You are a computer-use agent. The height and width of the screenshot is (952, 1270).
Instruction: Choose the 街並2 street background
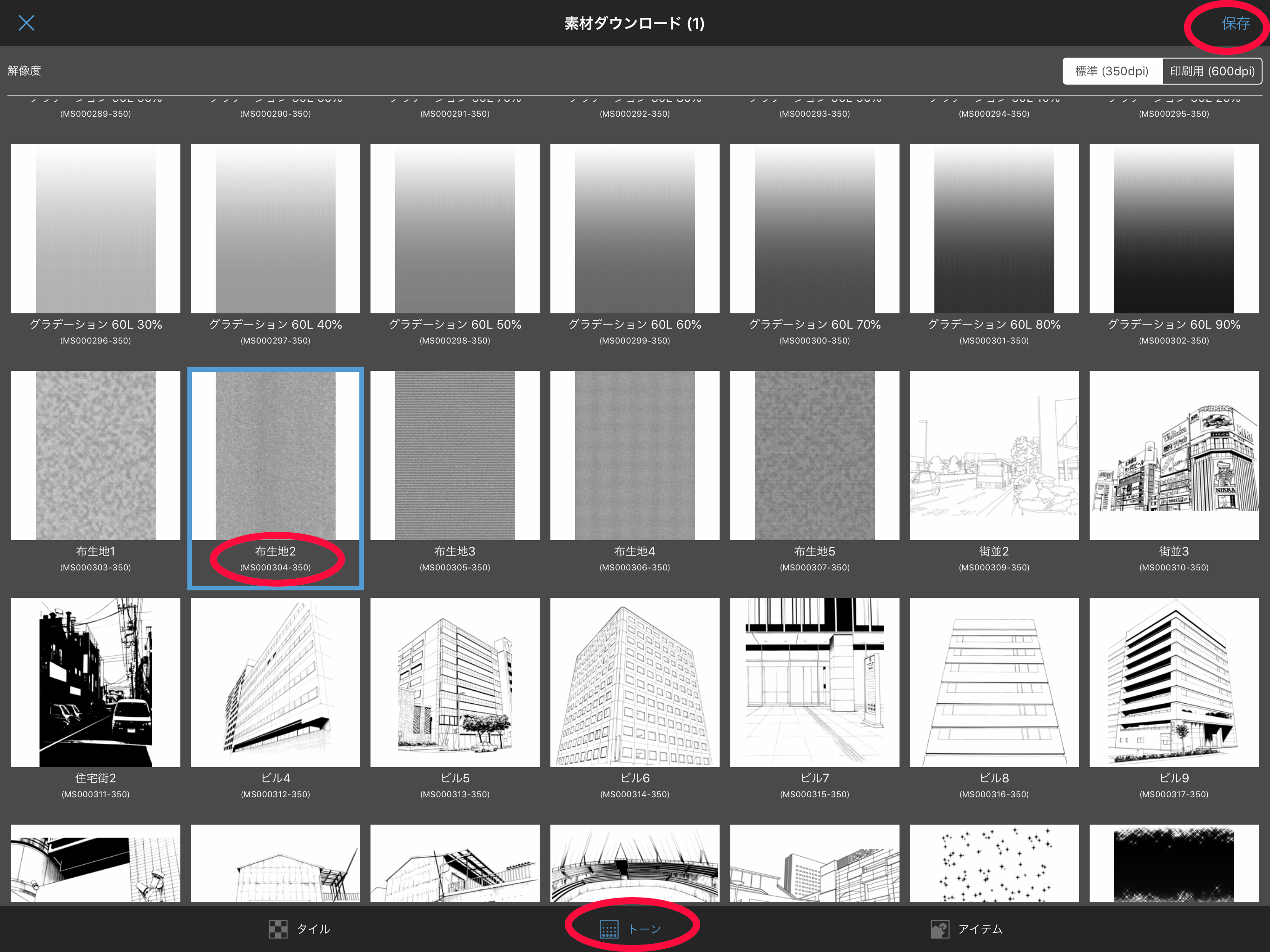tap(994, 456)
